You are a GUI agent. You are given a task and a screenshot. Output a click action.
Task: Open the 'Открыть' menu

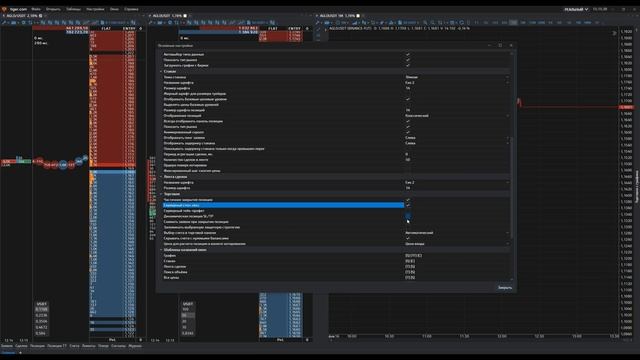[x=53, y=9]
